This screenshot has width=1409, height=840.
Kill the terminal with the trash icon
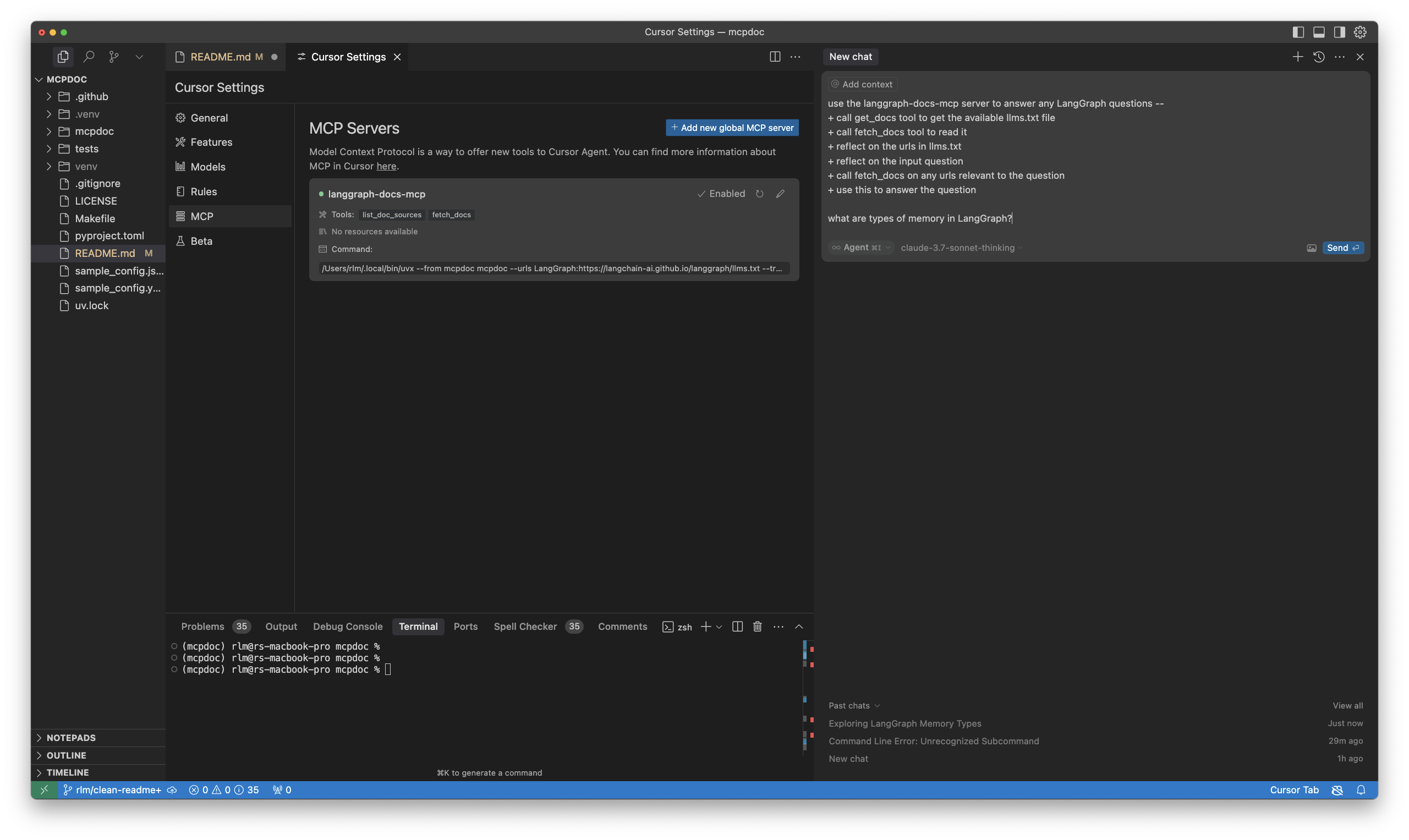(758, 627)
